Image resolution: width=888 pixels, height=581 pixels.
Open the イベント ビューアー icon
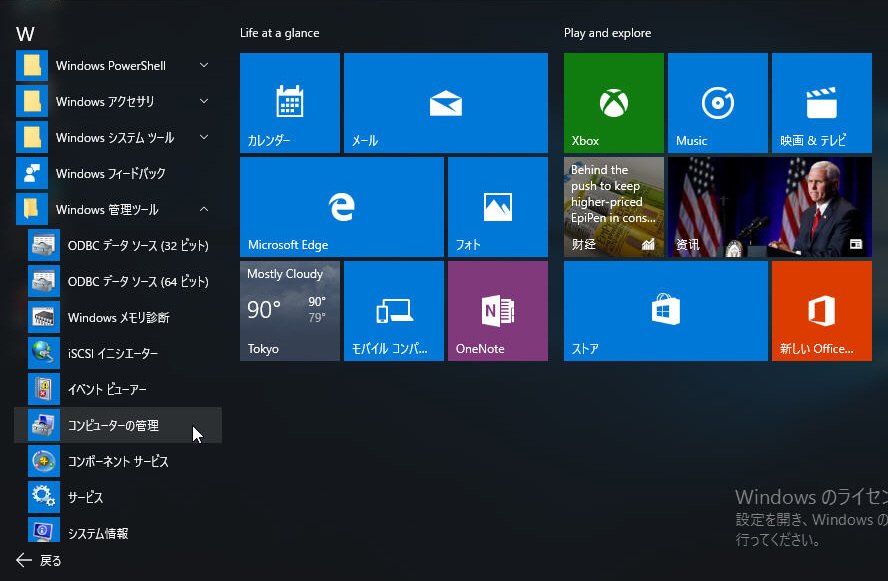[44, 389]
